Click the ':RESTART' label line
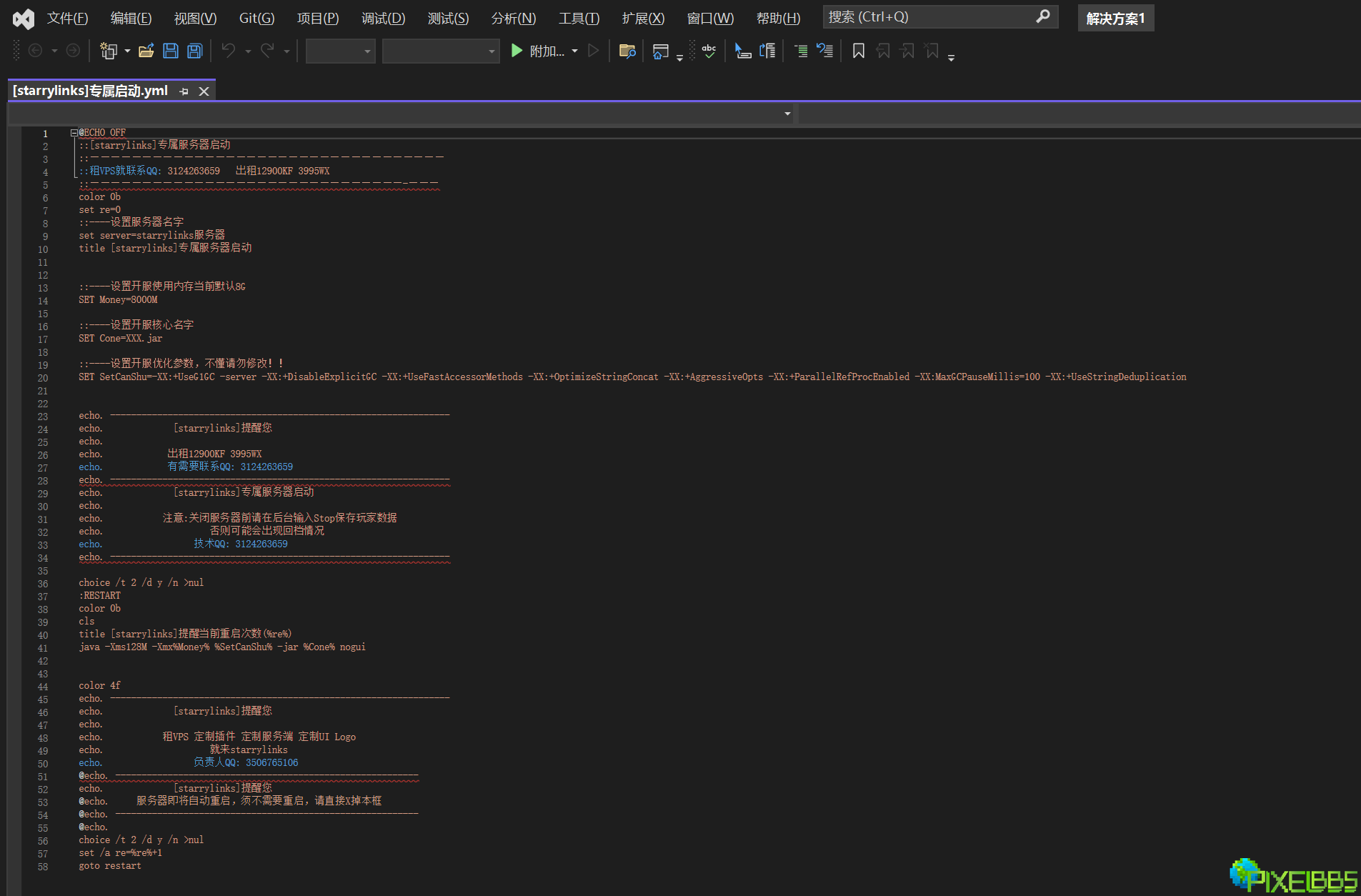1361x896 pixels. 99,596
